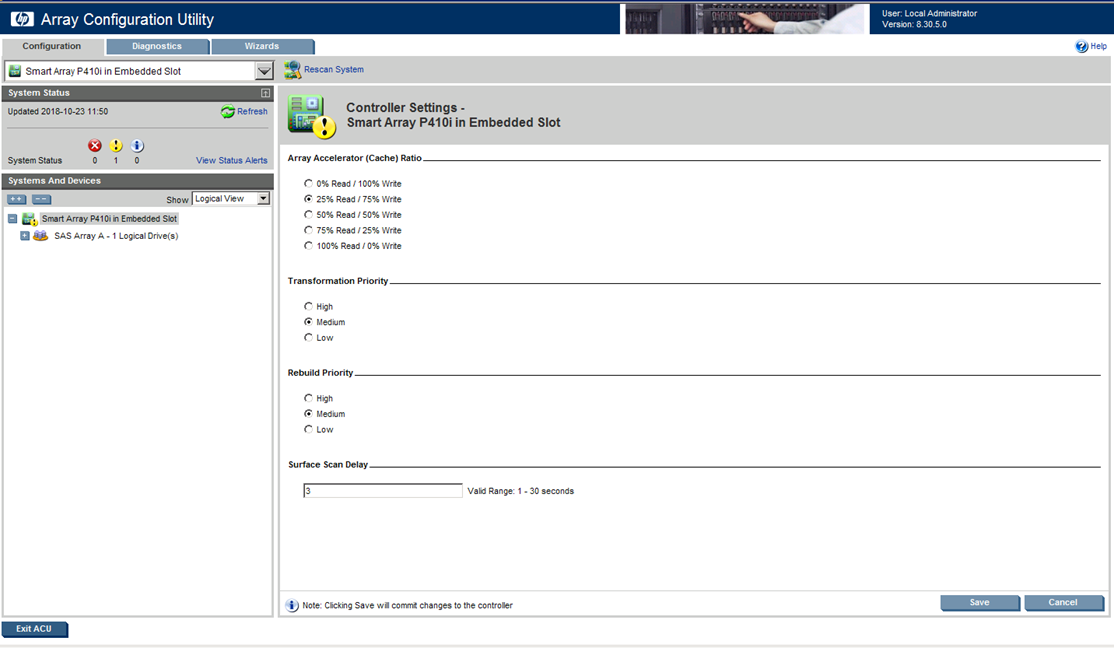Click the Save button
Image resolution: width=1114 pixels, height=648 pixels.
pos(980,603)
